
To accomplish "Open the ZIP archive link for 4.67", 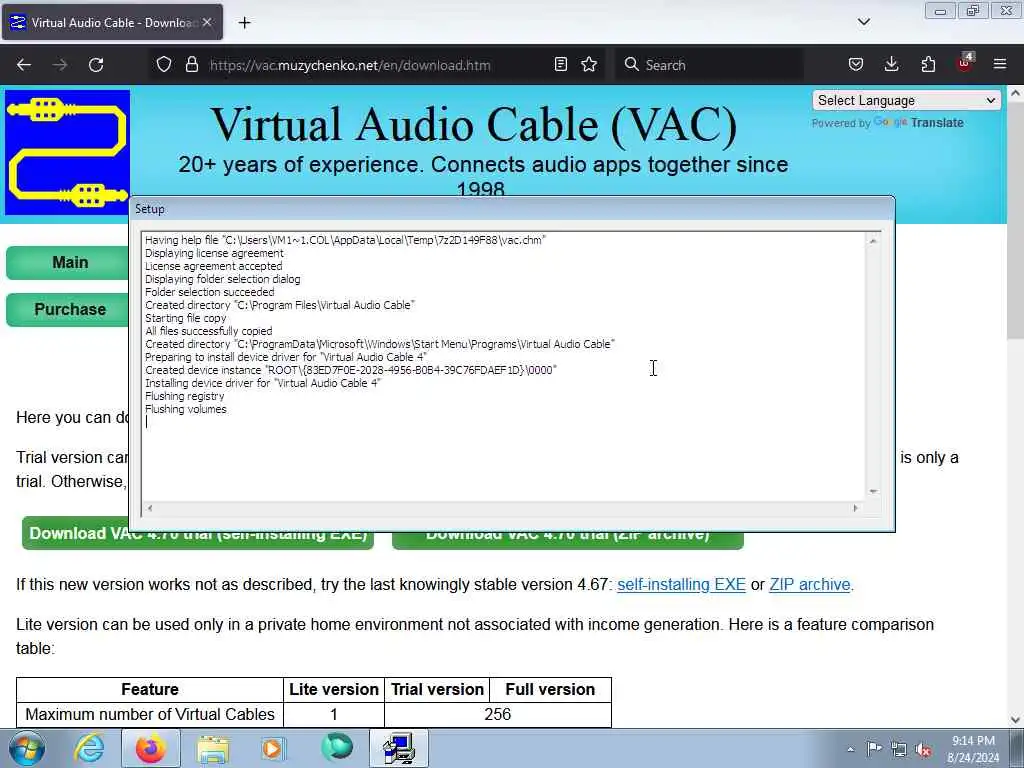I will (x=810, y=584).
